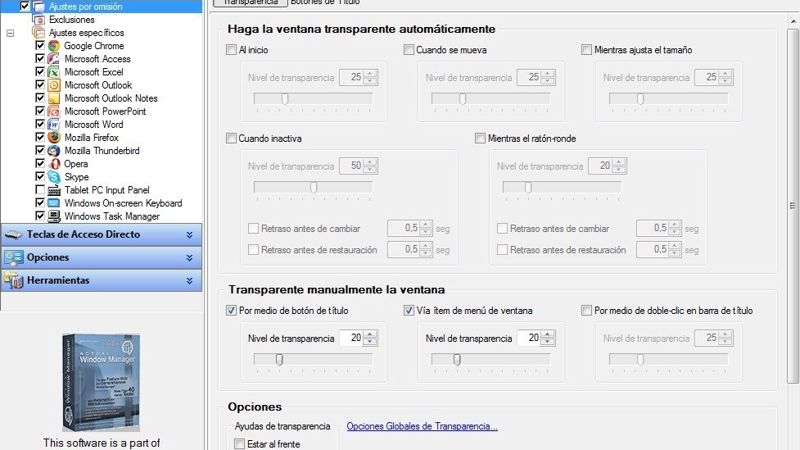The width and height of the screenshot is (800, 450).
Task: Click the Opciones panel icon
Action: (x=14, y=258)
